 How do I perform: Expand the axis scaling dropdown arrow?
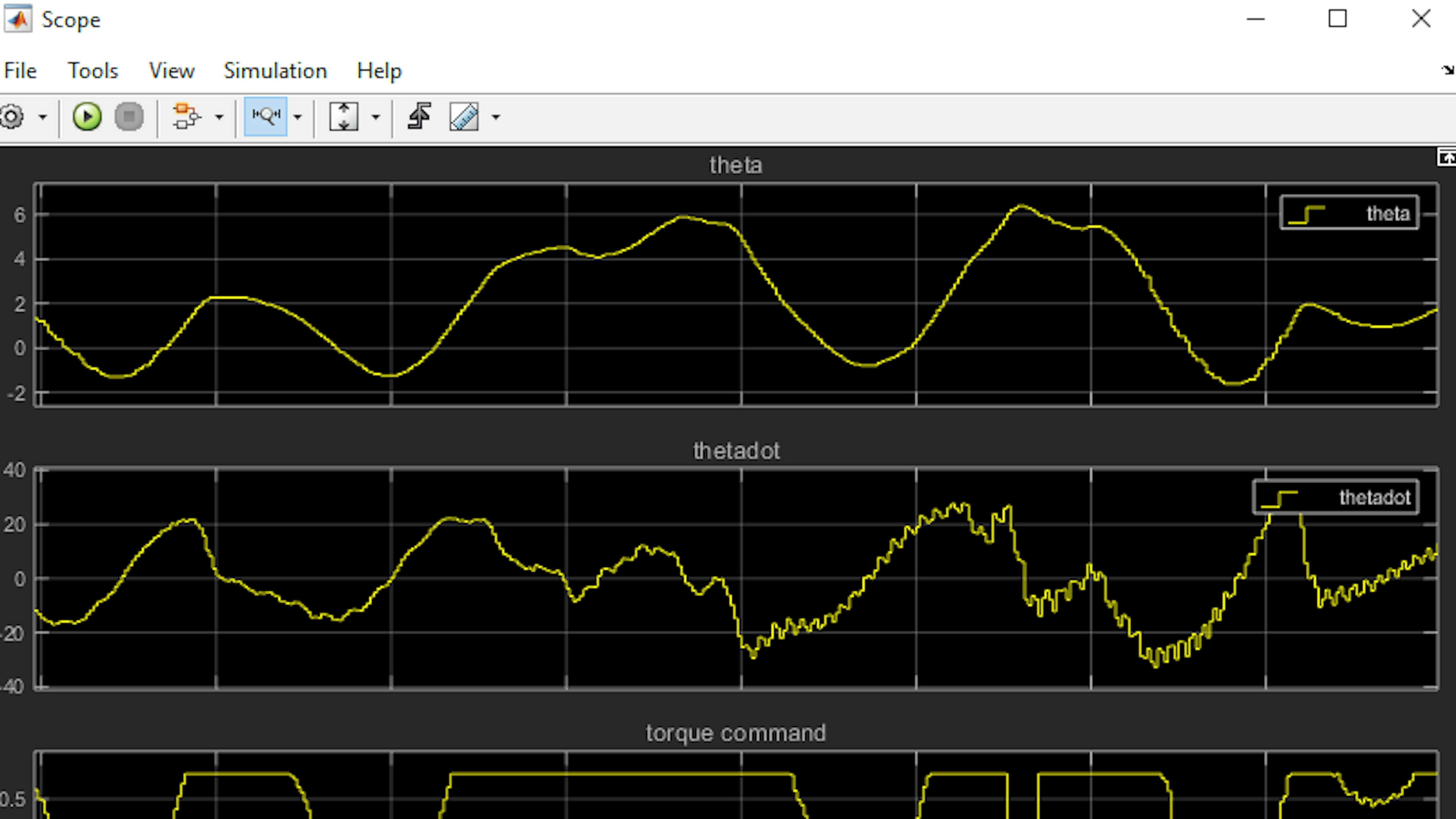(375, 117)
